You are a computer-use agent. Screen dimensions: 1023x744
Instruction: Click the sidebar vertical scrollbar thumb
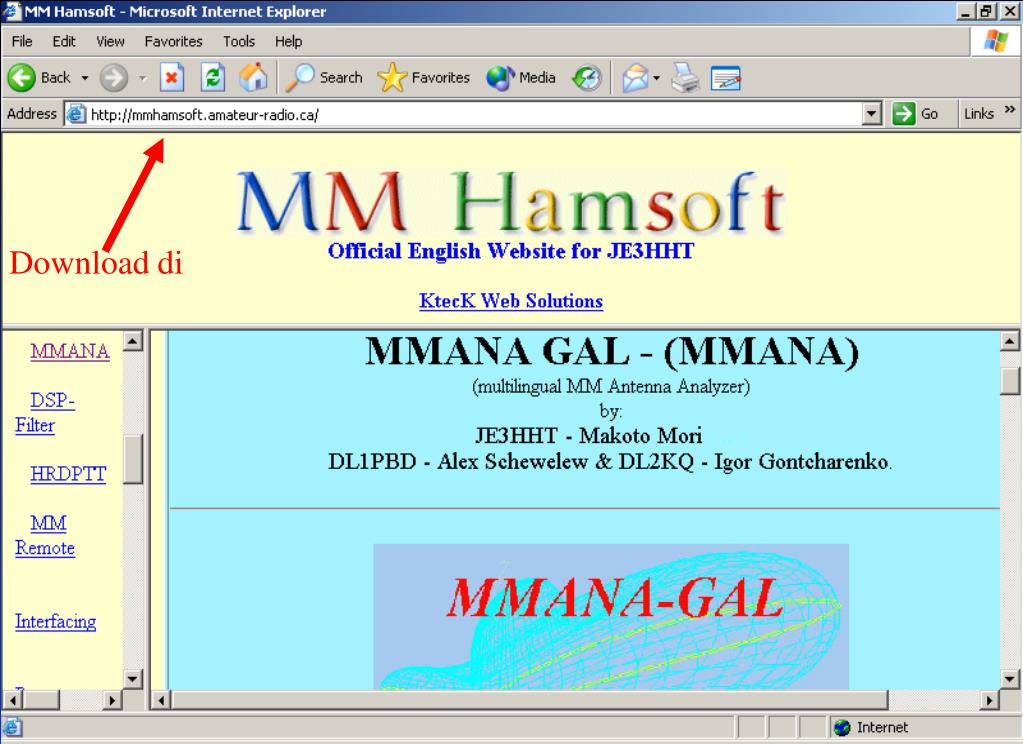pyautogui.click(x=132, y=459)
